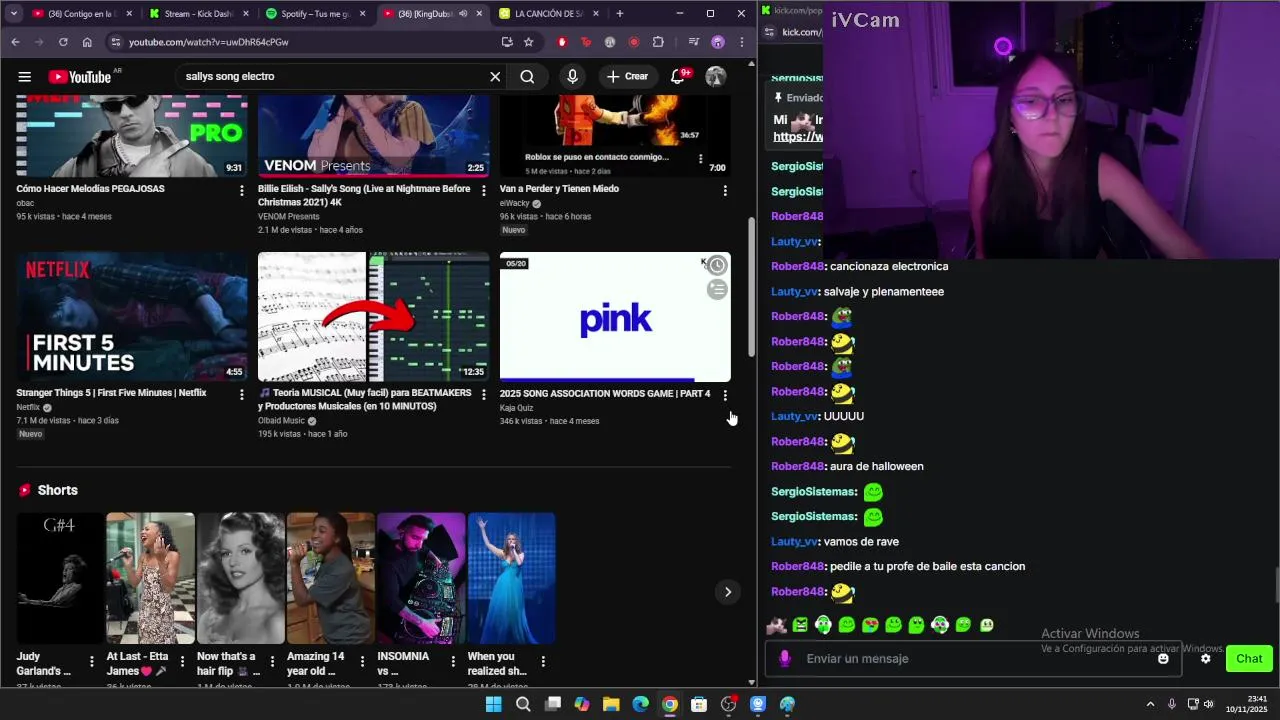Launch Microsoft Edge from taskbar

click(640, 704)
